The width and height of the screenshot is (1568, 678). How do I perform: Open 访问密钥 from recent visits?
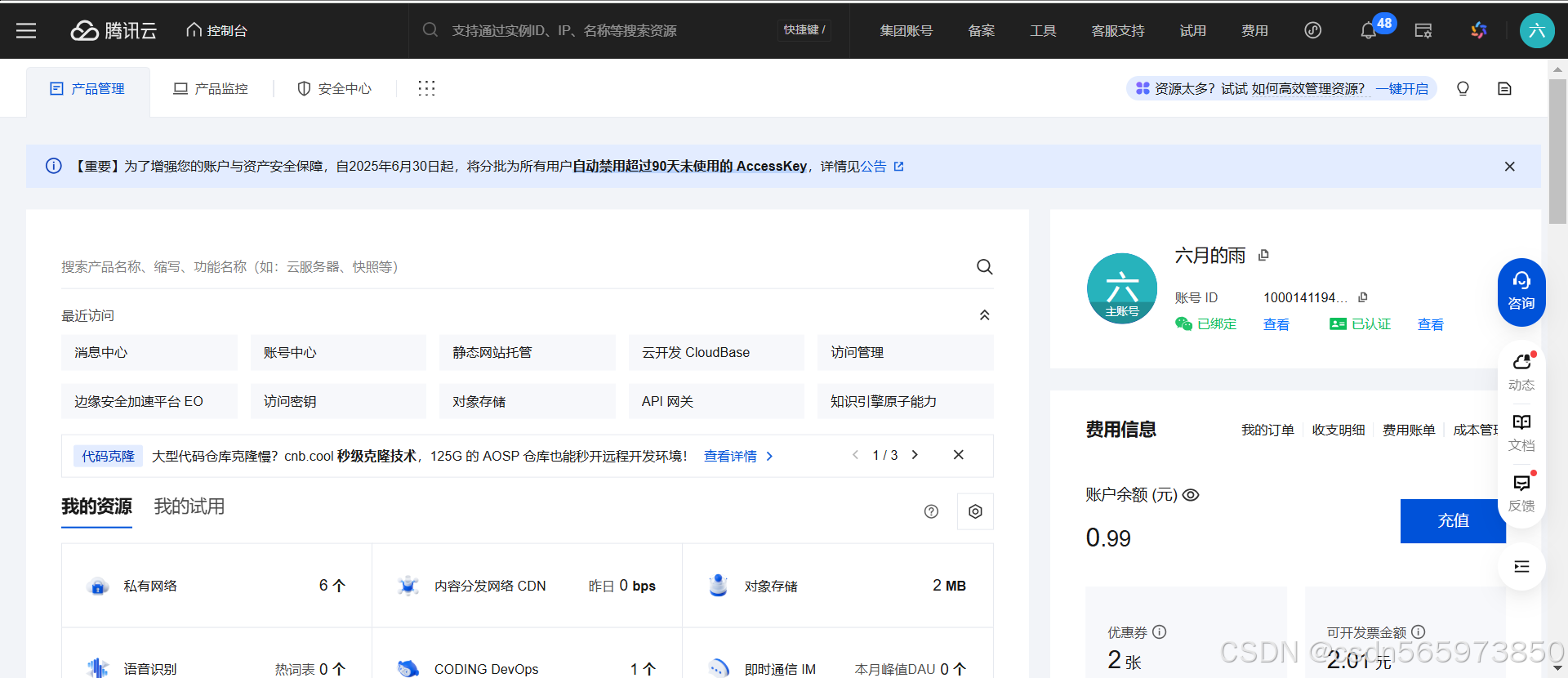(x=338, y=401)
